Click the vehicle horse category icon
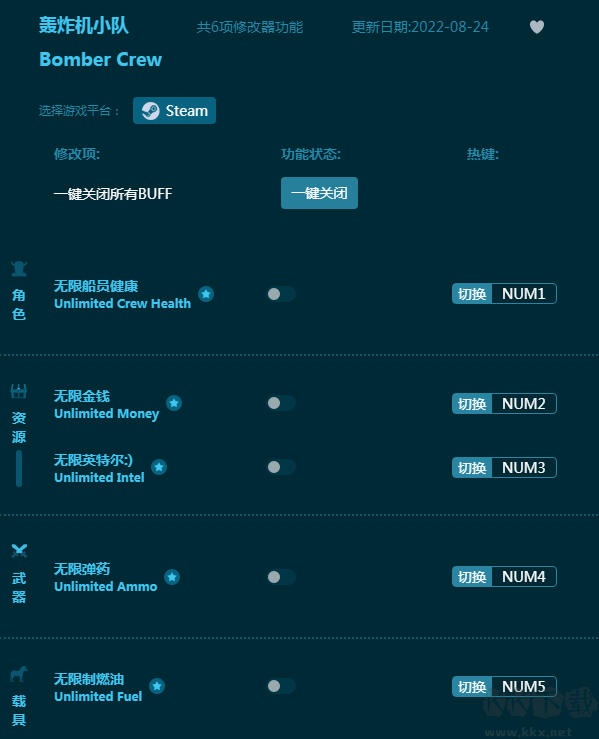This screenshot has height=739, width=599. (19, 674)
